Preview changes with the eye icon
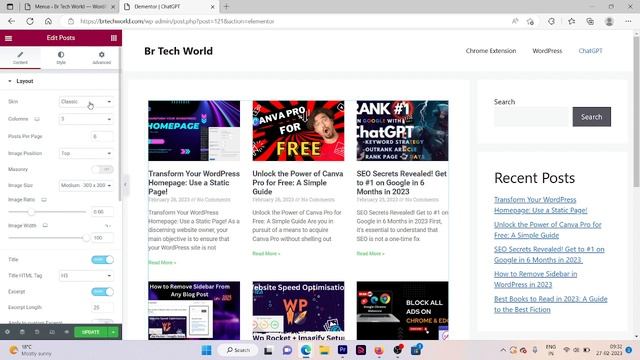This screenshot has height=360, width=640. pyautogui.click(x=67, y=332)
